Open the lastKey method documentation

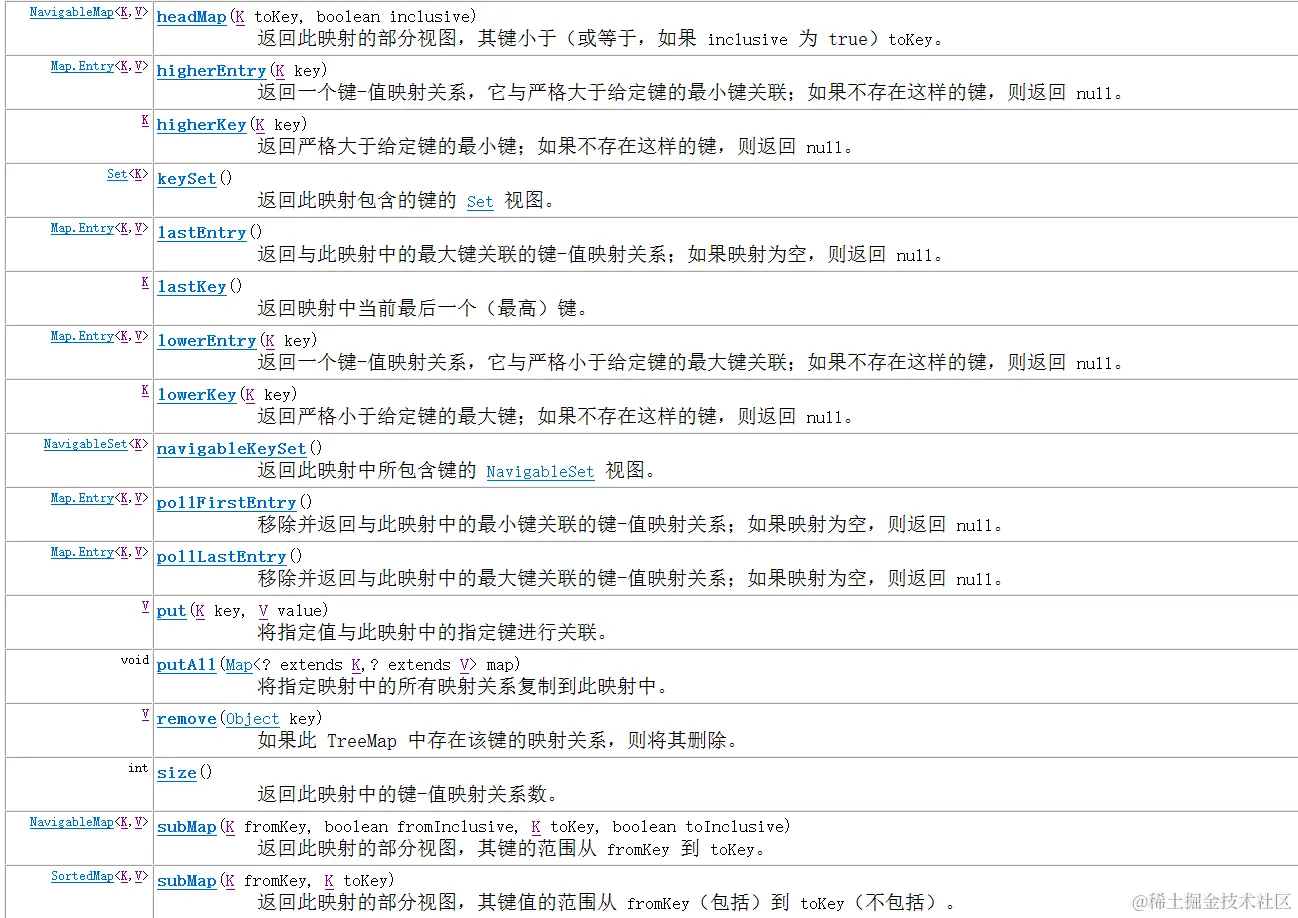click(x=190, y=286)
